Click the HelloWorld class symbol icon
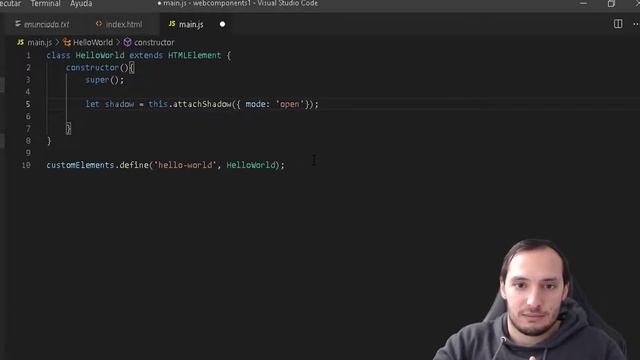This screenshot has height=360, width=640. [x=67, y=42]
